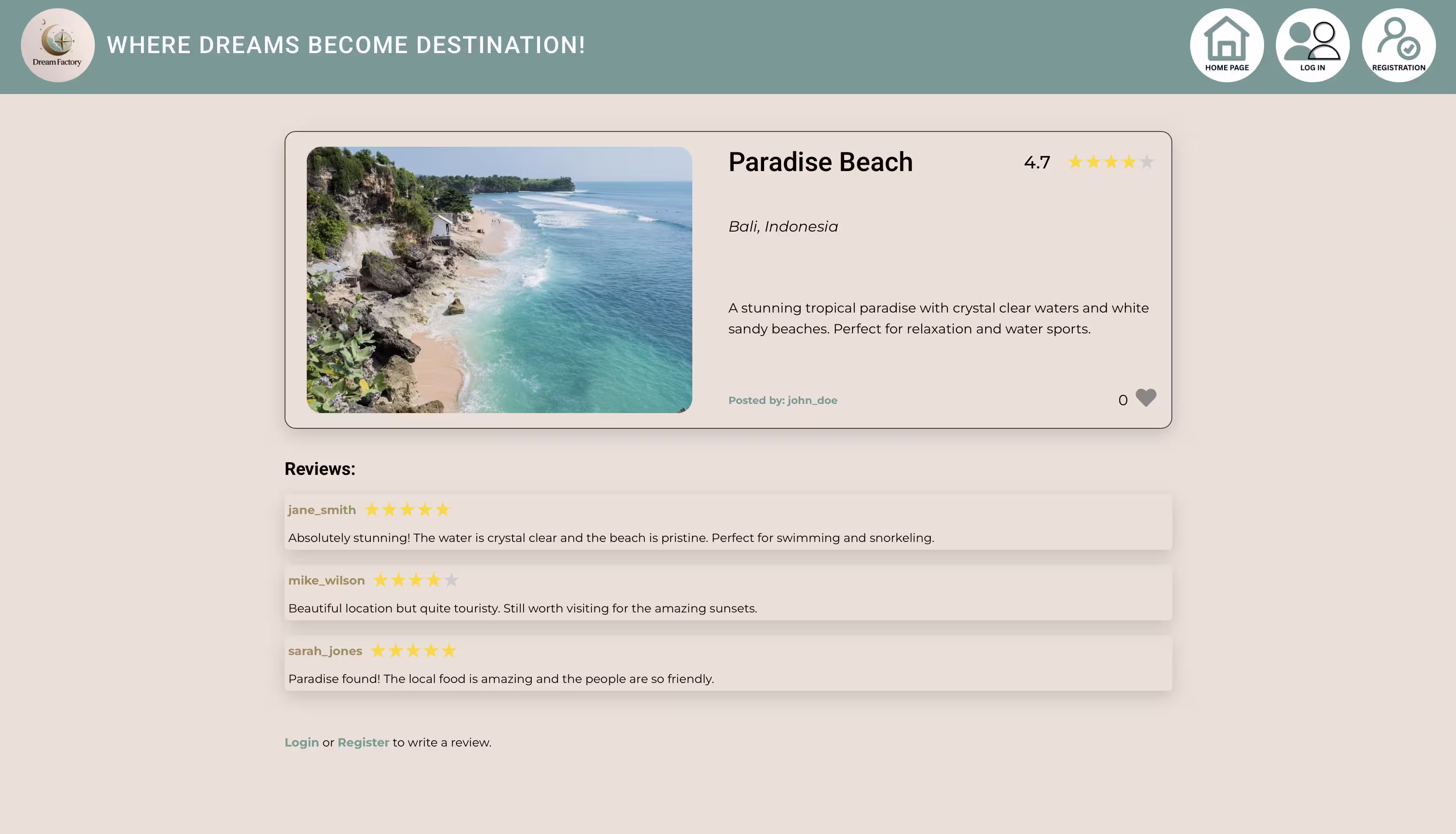Click jane_smith's five-star rating

point(407,510)
